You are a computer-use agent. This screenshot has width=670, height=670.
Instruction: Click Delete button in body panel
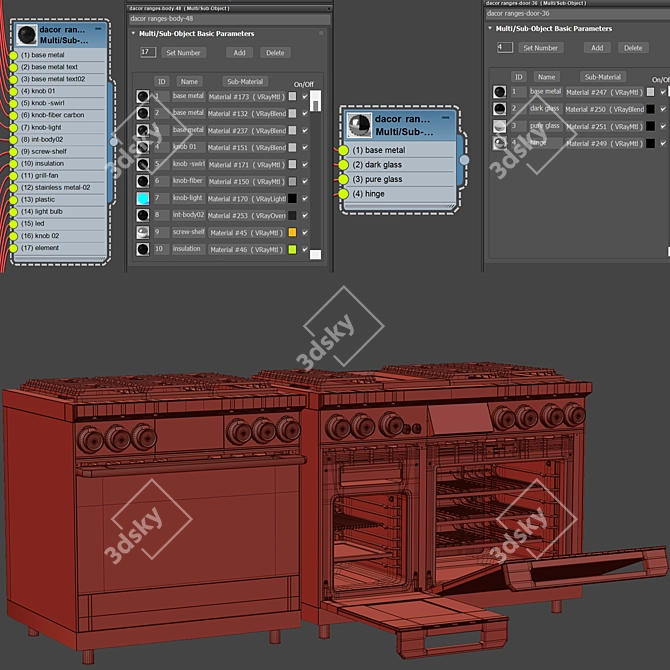point(275,53)
